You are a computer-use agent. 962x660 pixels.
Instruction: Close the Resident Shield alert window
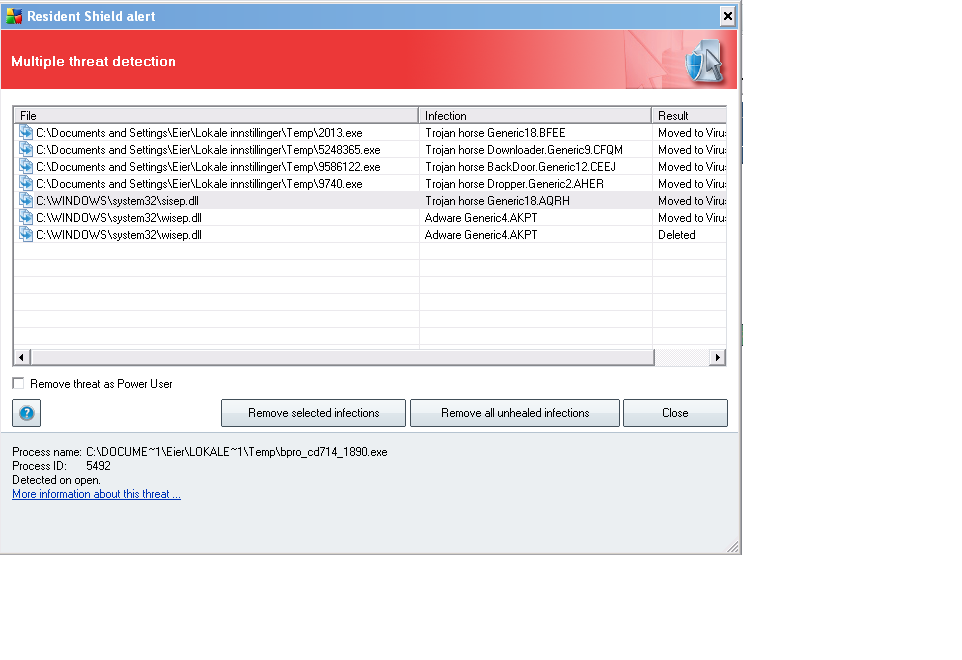727,16
